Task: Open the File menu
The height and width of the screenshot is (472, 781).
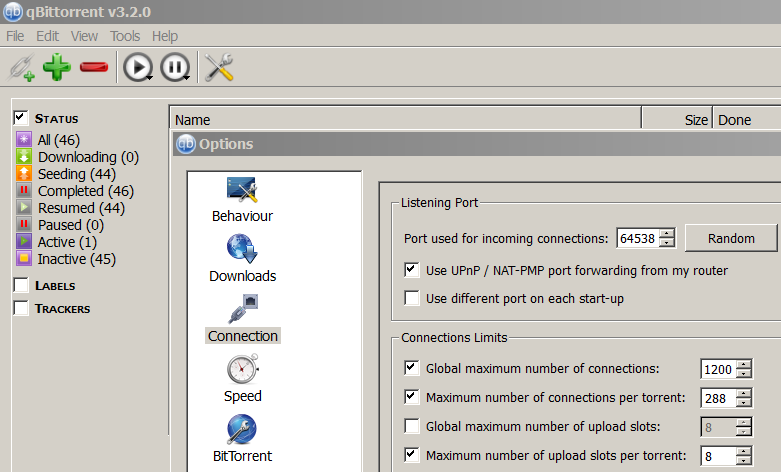Action: pyautogui.click(x=15, y=36)
